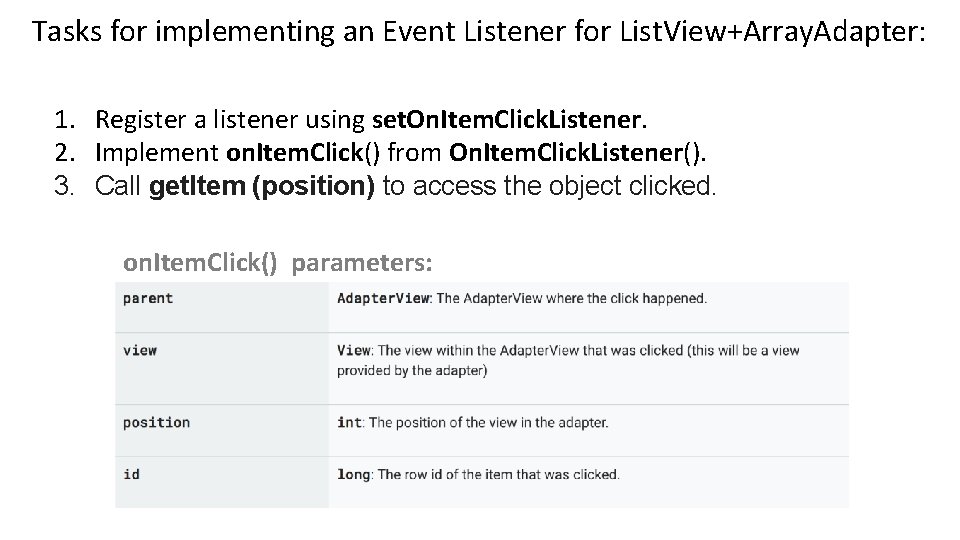This screenshot has width=960, height=540.
Task: Click the bold setOnItemClickListener text
Action: coord(509,121)
